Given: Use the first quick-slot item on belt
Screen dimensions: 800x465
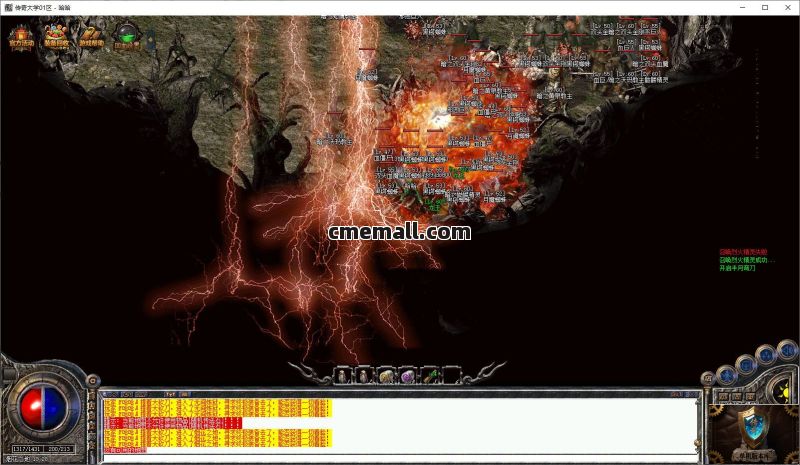Looking at the screenshot, I should click(x=343, y=375).
